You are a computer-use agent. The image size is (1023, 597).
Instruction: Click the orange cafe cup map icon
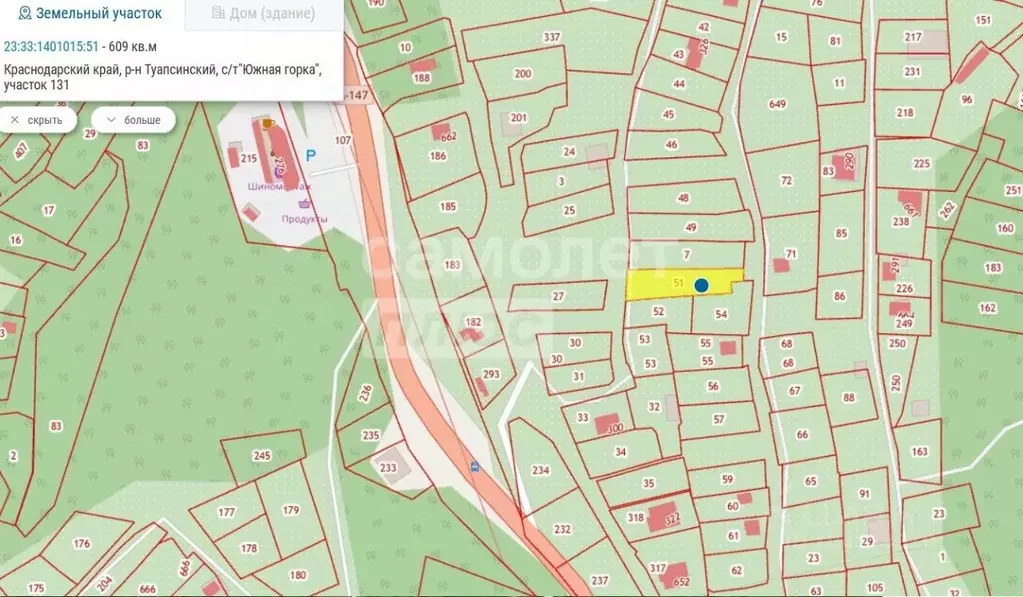(x=267, y=124)
